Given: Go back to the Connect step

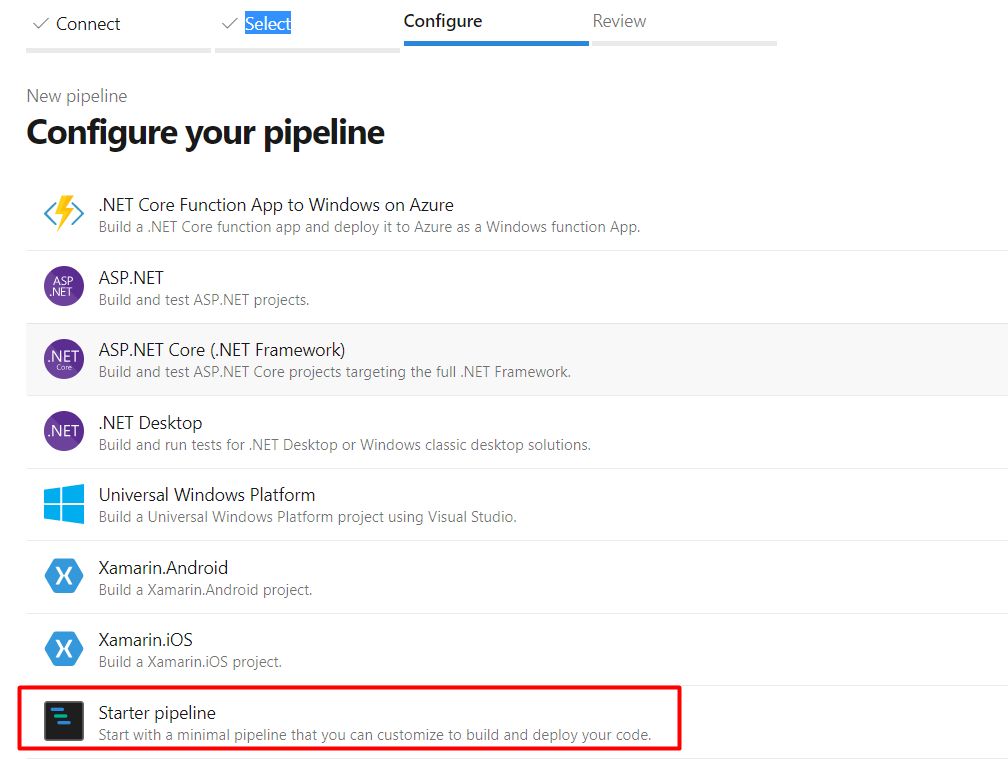Looking at the screenshot, I should click(88, 24).
